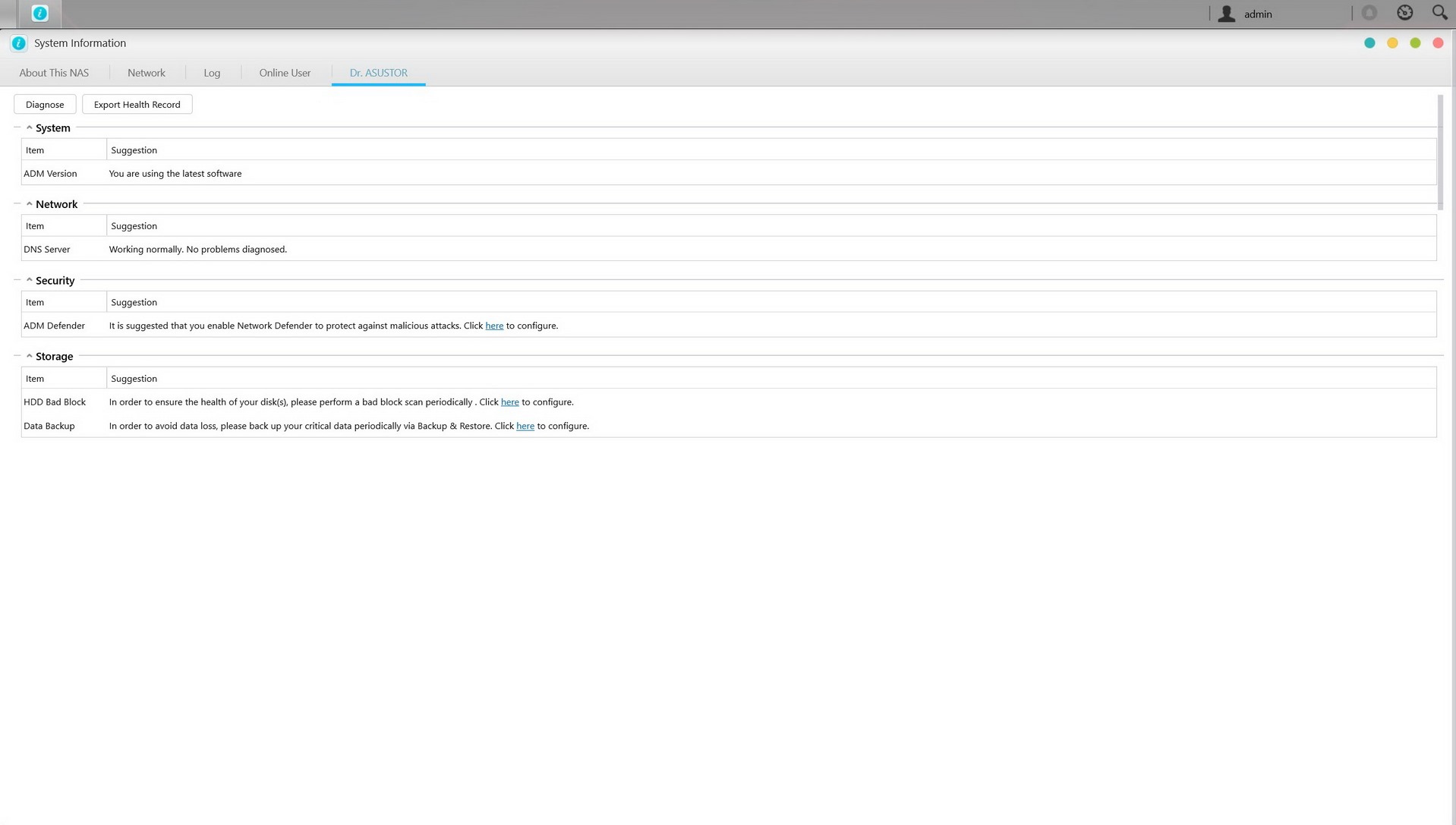Select the Dr. ASUSTOR tab

[379, 73]
